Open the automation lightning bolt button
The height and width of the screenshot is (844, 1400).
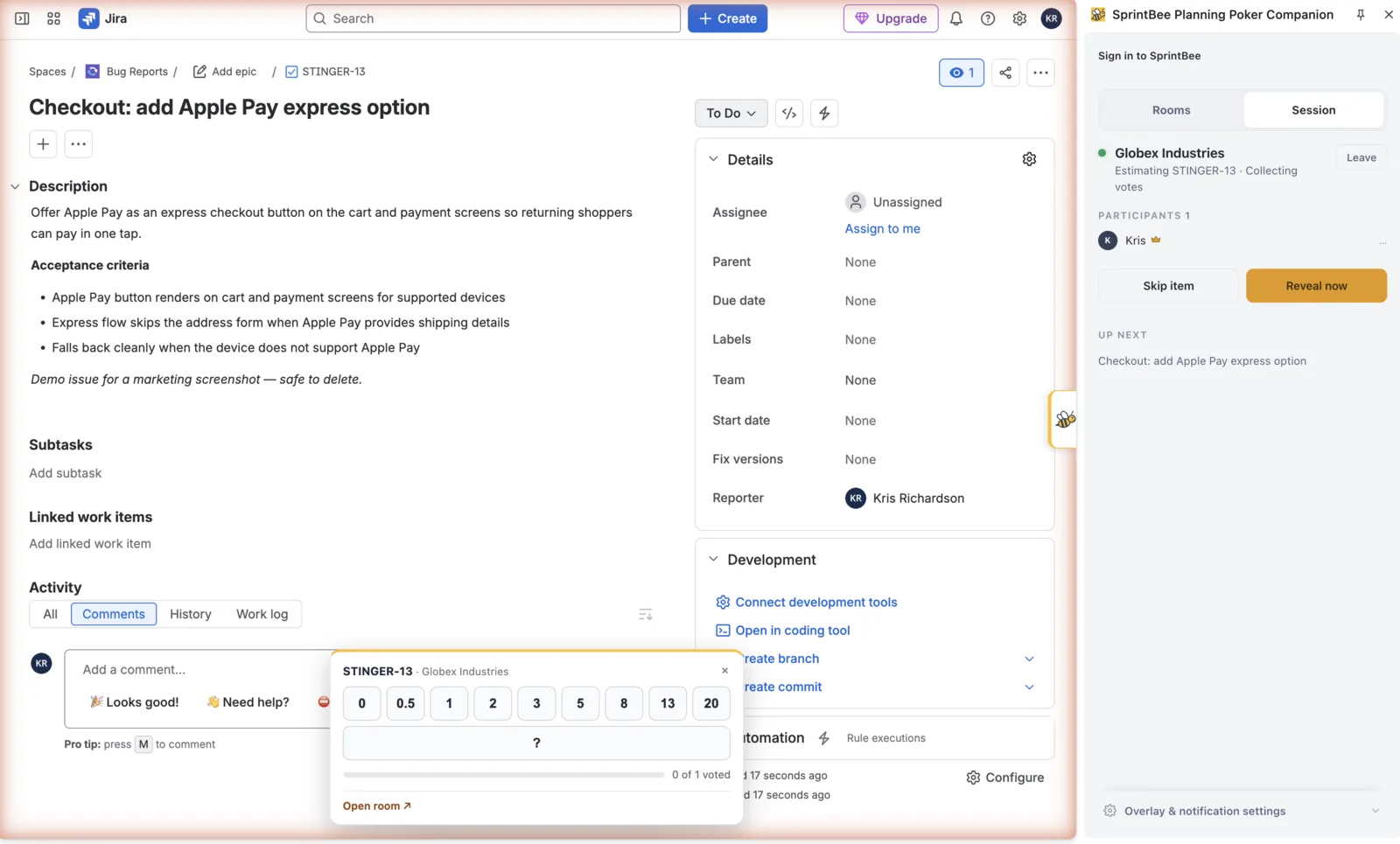click(824, 113)
